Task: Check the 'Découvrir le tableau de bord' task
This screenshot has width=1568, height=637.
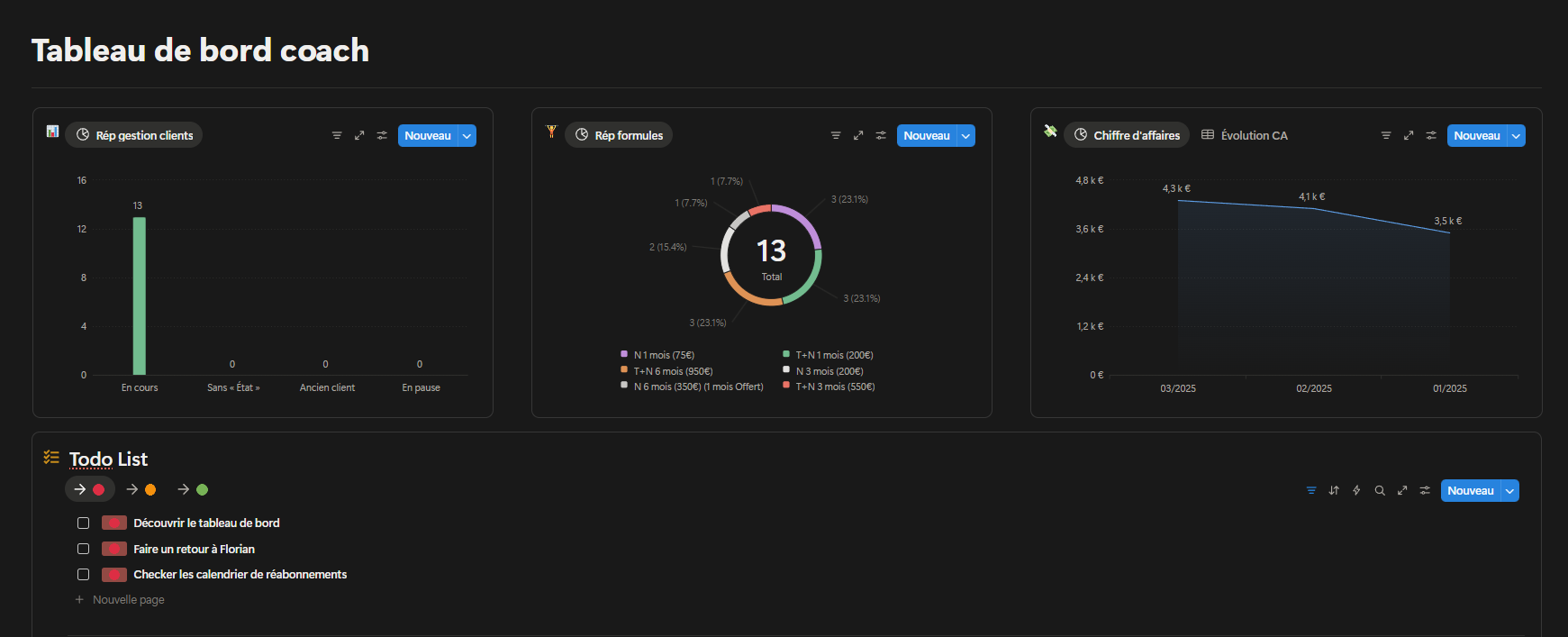Action: pos(84,523)
